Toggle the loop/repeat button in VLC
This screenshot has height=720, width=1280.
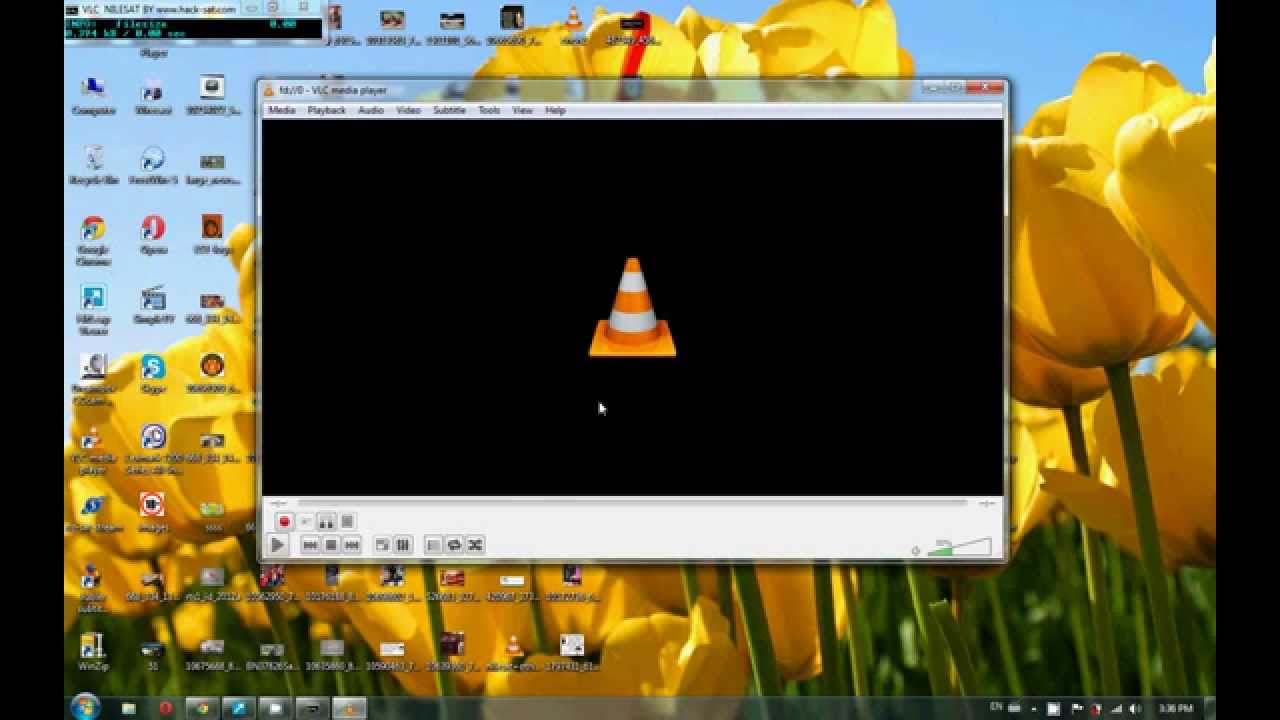[454, 545]
